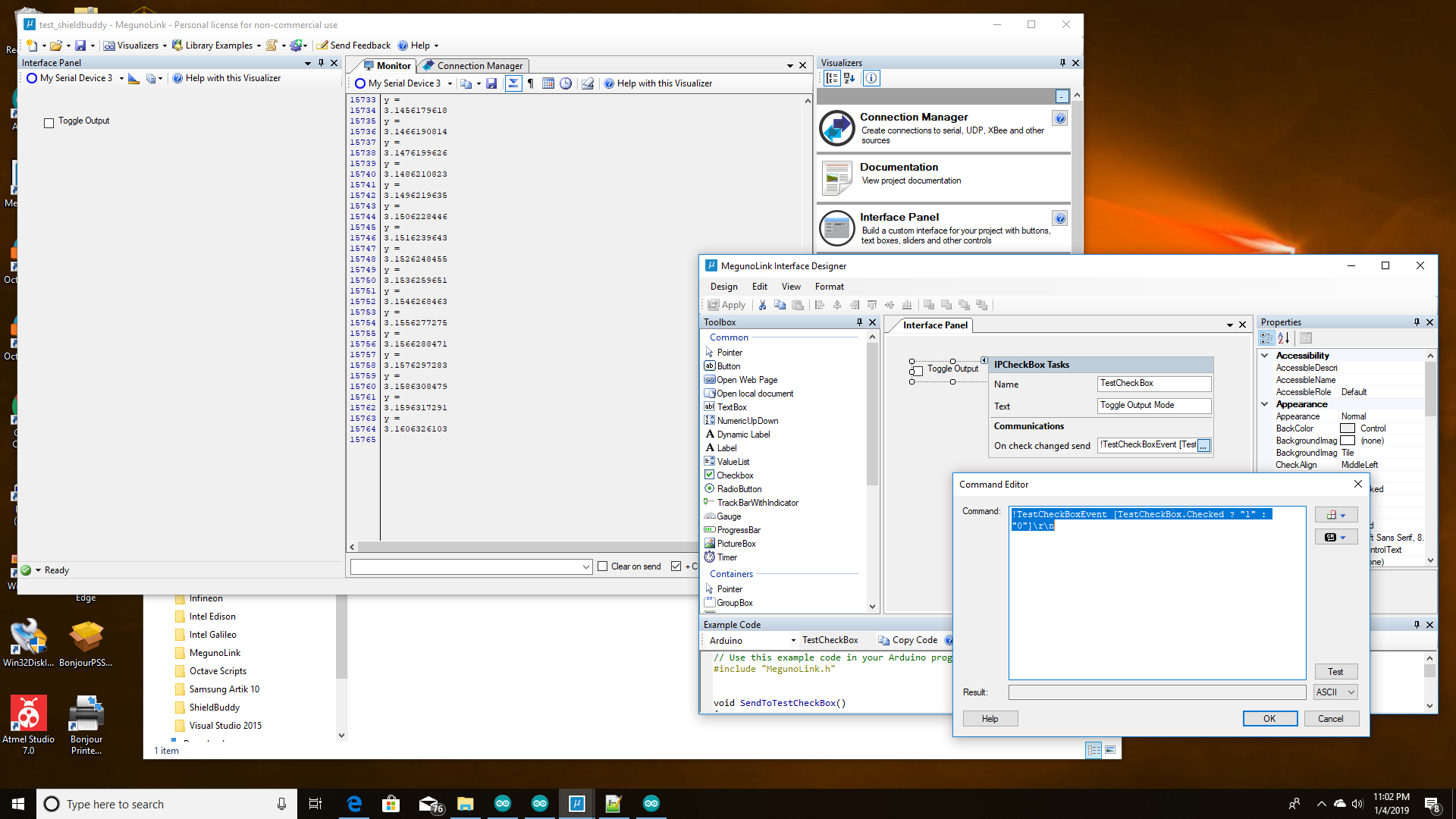Click the Copy icon in Interface Designer toolbar

(780, 305)
